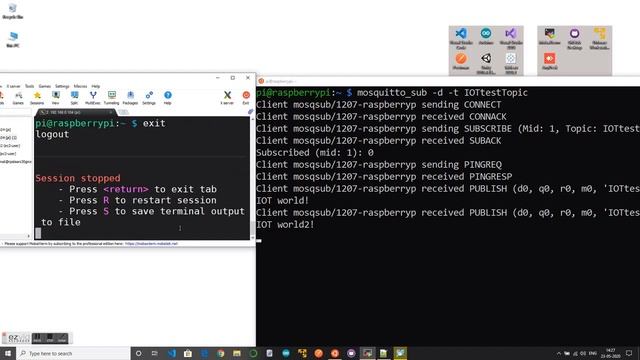Click the Type here to search box
This screenshot has width=640, height=360.
pos(73,353)
